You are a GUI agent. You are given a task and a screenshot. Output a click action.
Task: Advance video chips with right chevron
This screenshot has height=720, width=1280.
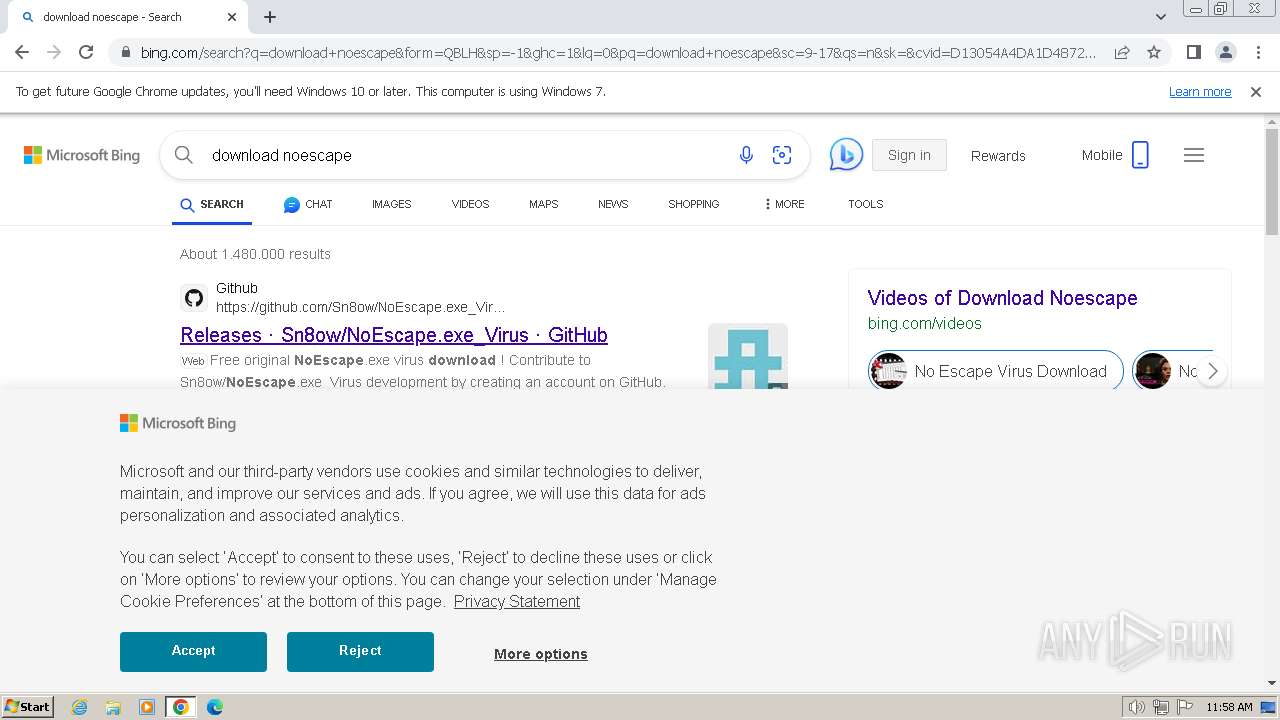tap(1212, 371)
